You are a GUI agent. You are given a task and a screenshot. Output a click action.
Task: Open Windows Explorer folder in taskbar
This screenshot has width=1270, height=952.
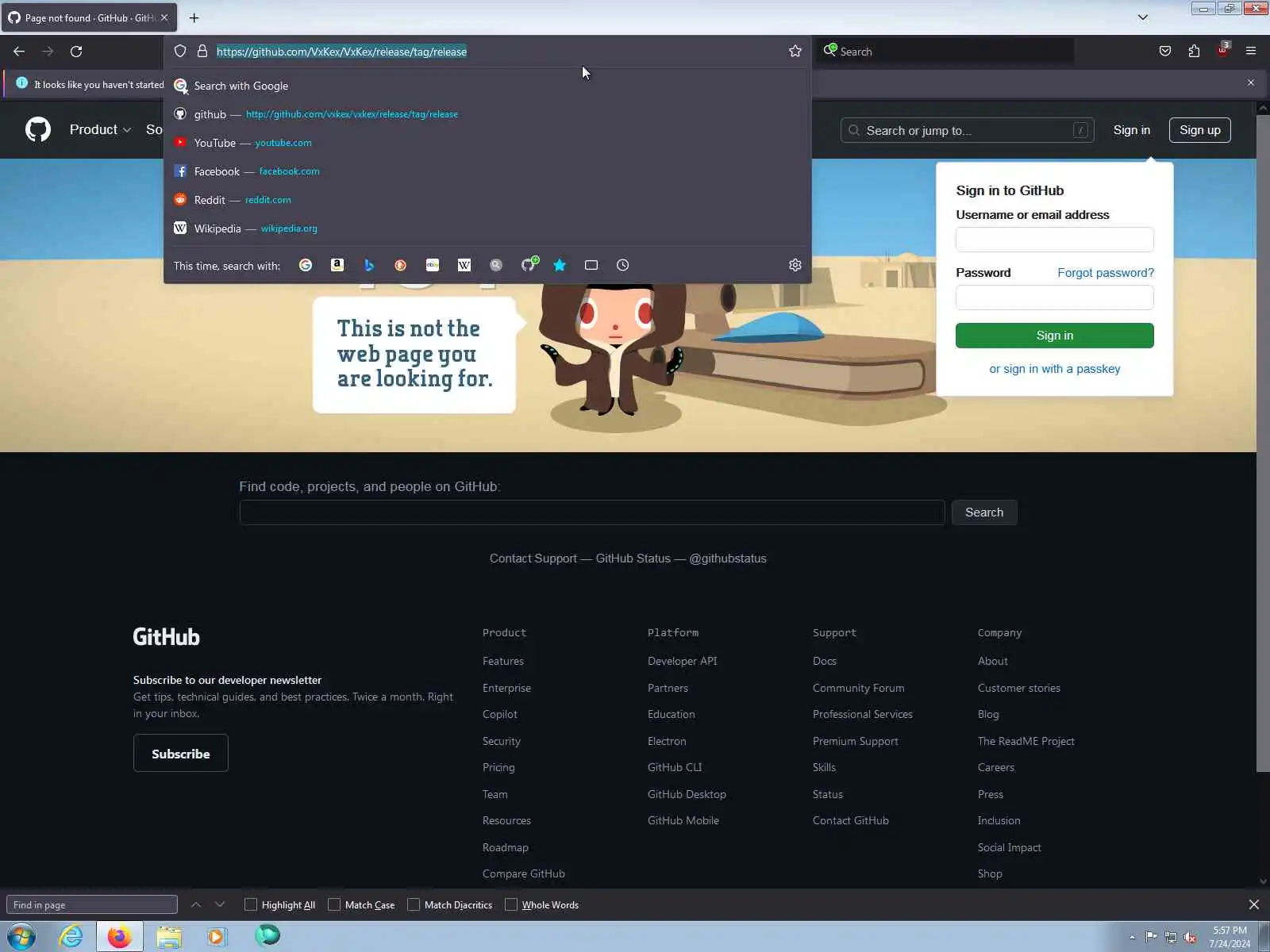coord(168,936)
